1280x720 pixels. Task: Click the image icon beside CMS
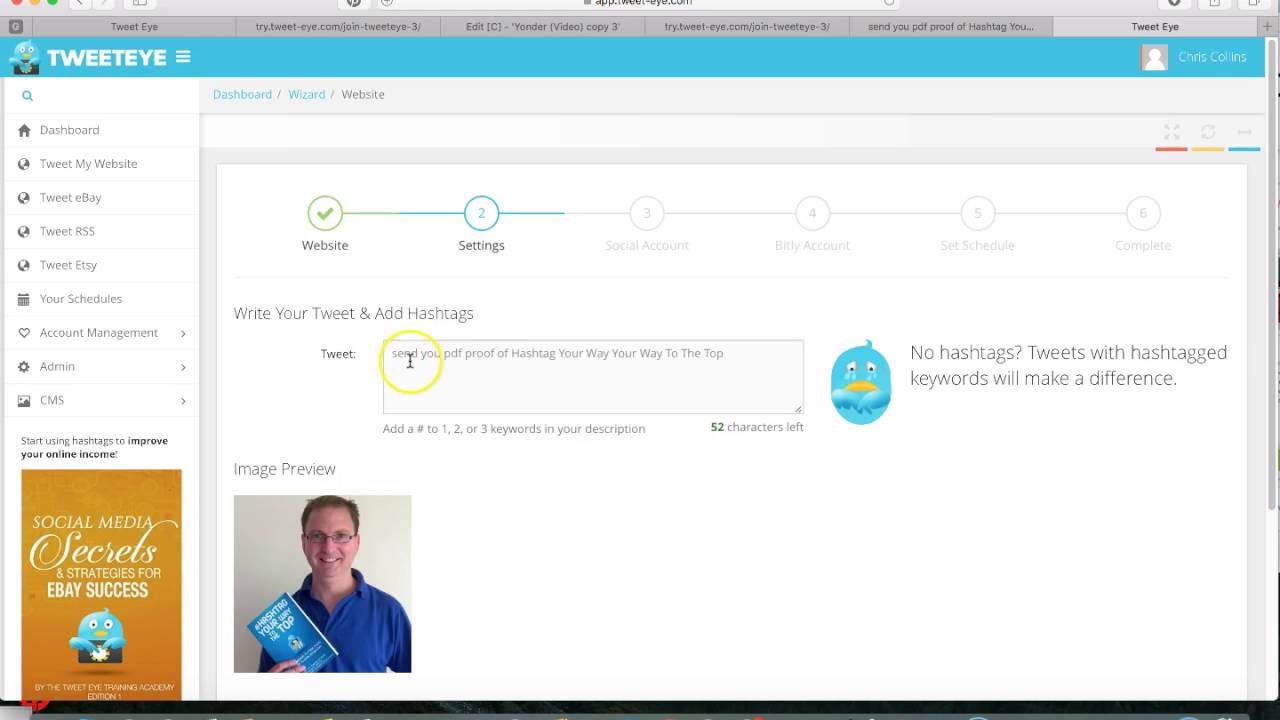(x=24, y=401)
